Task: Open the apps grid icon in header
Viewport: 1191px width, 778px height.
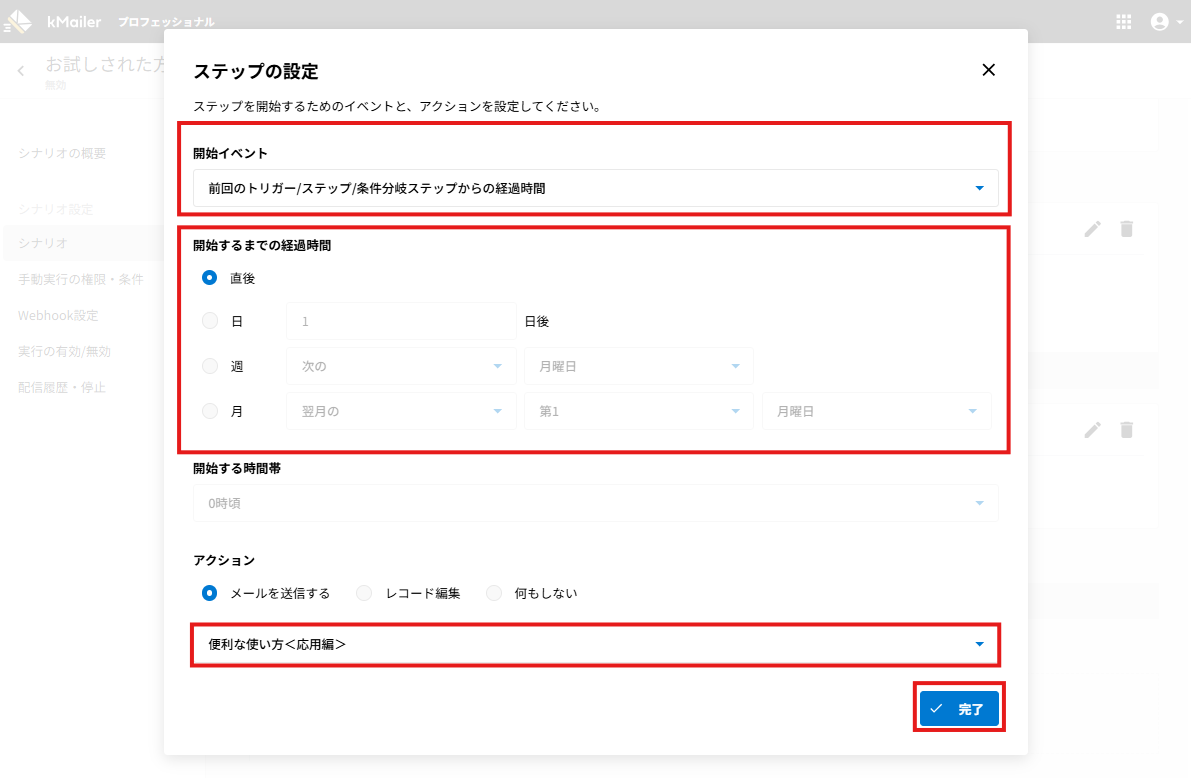Action: pos(1123,21)
